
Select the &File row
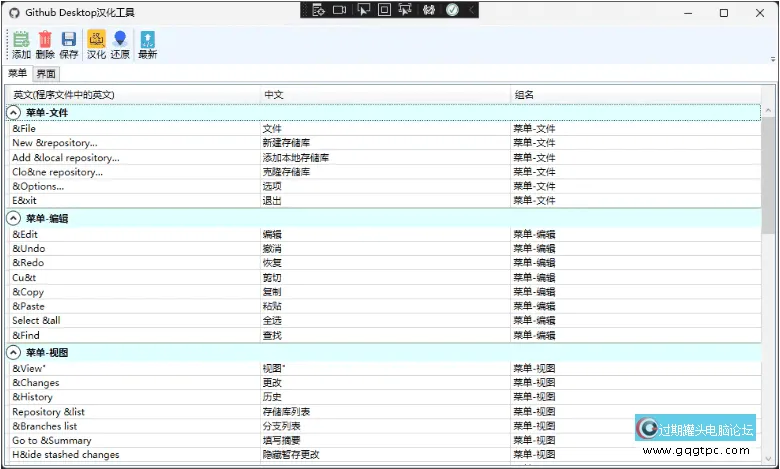[x=384, y=128]
